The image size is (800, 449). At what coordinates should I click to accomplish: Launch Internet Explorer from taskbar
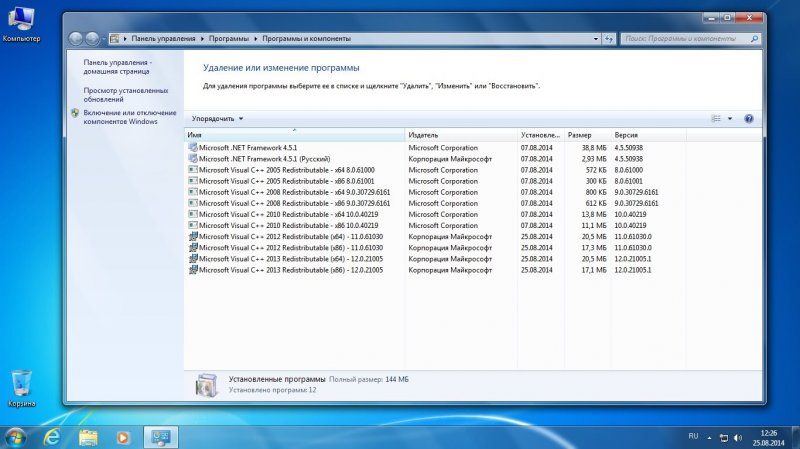tap(52, 437)
